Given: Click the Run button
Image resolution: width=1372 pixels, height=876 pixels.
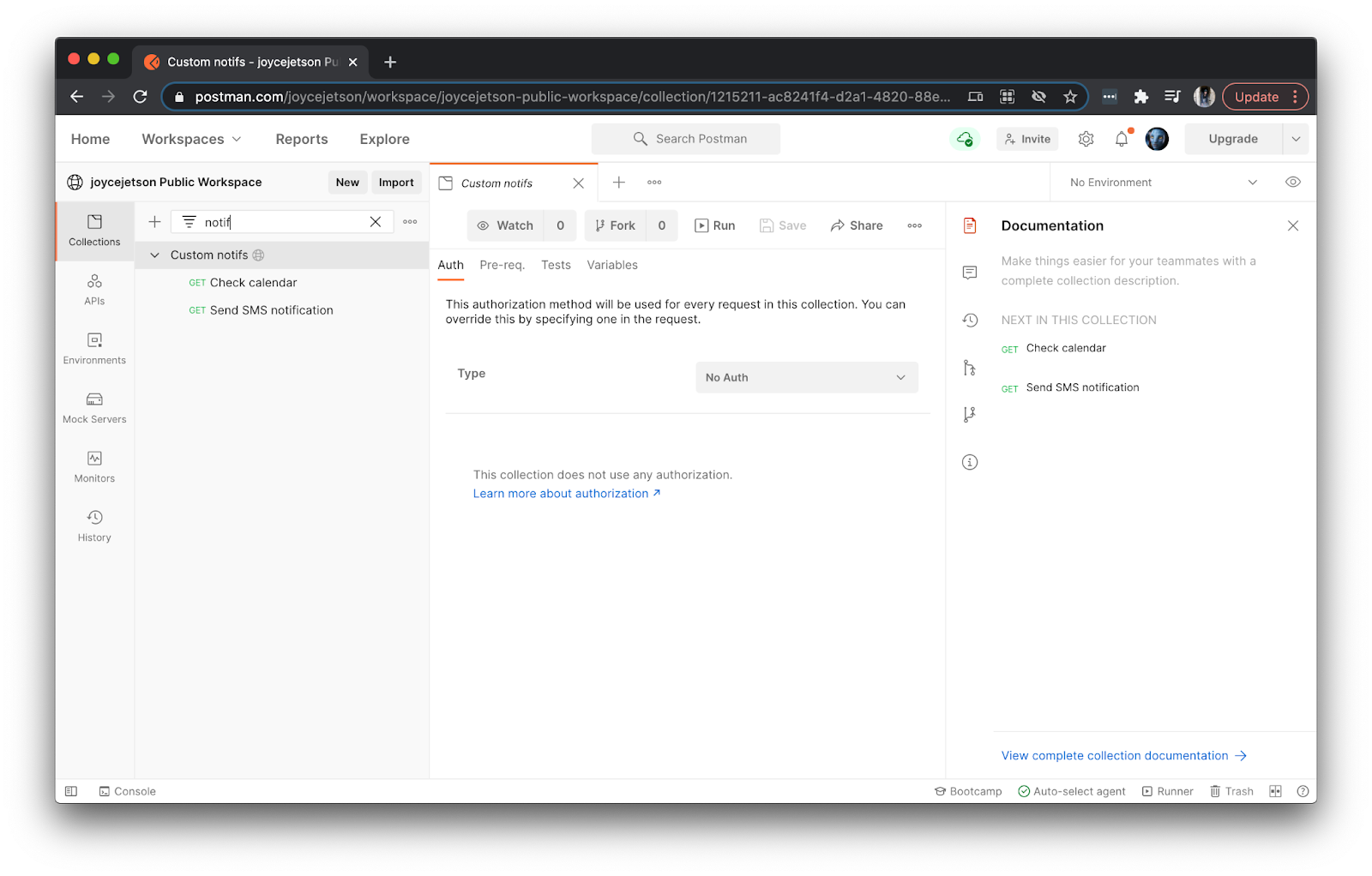Looking at the screenshot, I should (715, 225).
